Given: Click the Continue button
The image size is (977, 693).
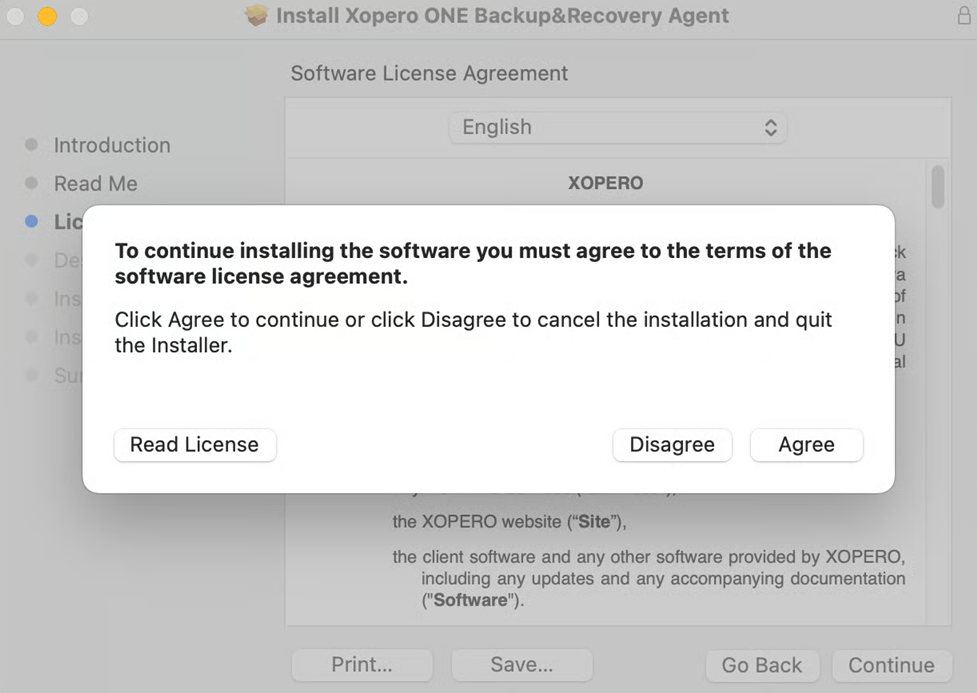Looking at the screenshot, I should tap(891, 665).
